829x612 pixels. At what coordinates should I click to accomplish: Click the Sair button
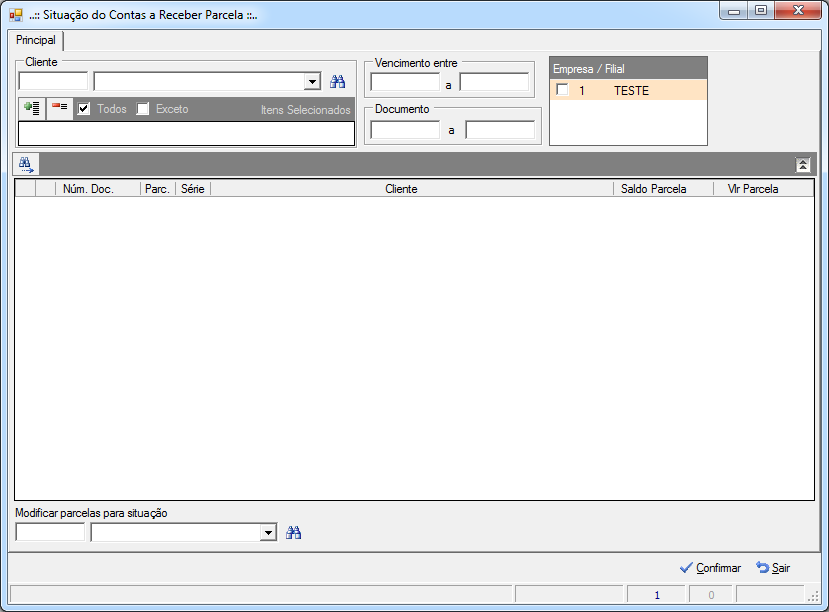pyautogui.click(x=773, y=568)
